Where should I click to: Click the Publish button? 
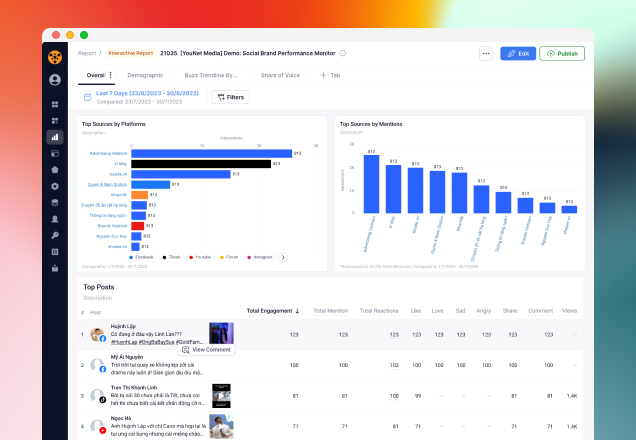click(x=562, y=54)
